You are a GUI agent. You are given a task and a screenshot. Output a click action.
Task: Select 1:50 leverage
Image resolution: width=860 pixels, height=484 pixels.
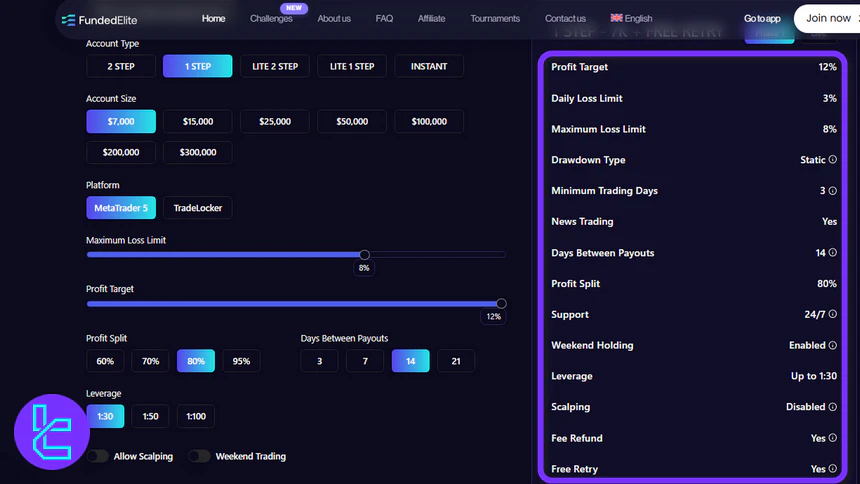pos(150,416)
